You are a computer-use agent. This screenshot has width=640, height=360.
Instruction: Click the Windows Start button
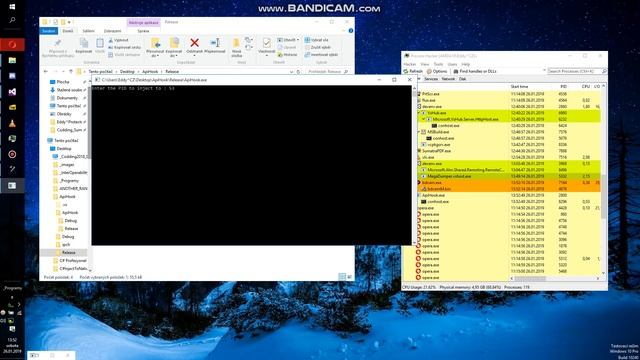(12, 7)
